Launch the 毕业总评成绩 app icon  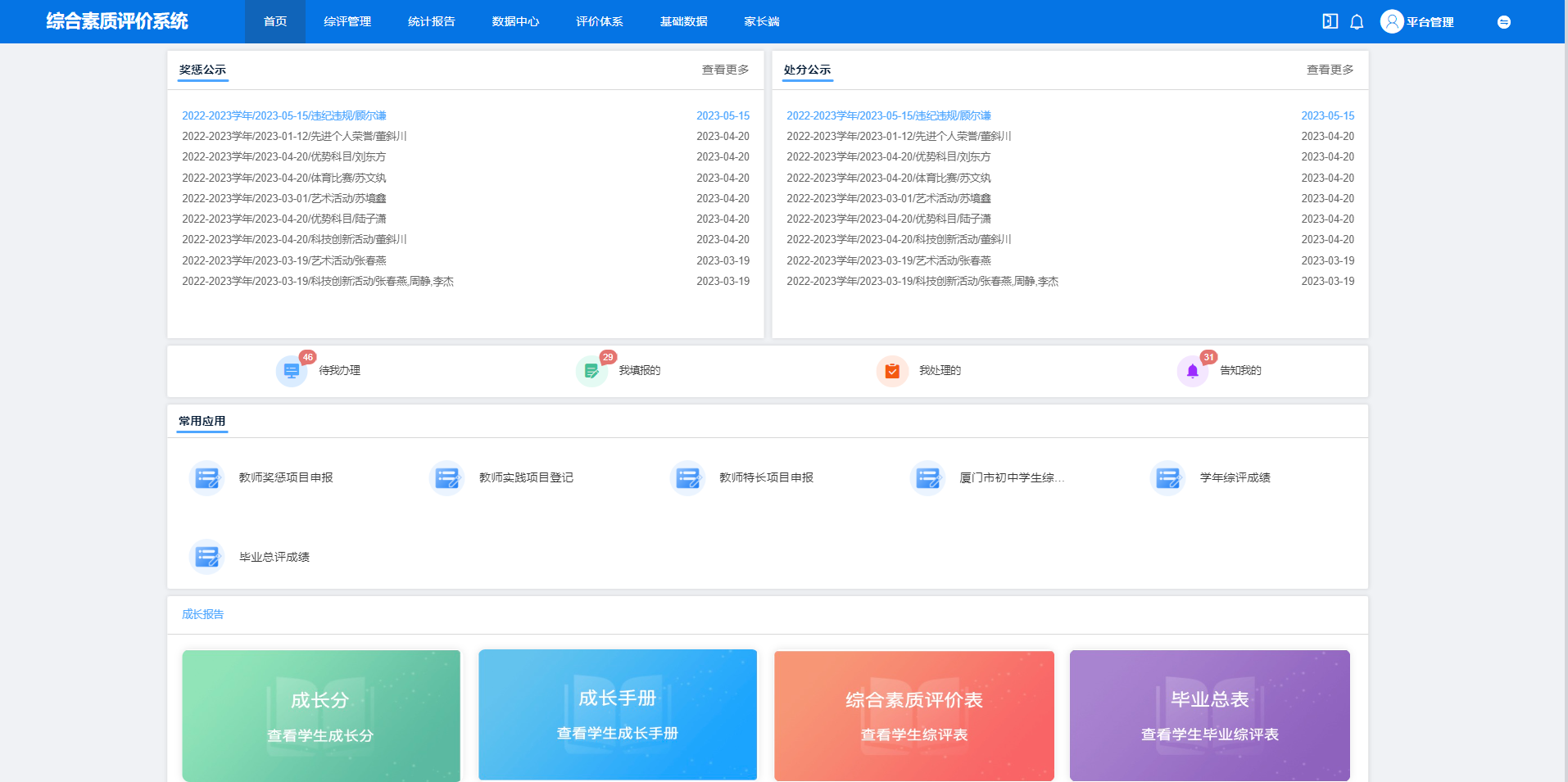(x=206, y=557)
